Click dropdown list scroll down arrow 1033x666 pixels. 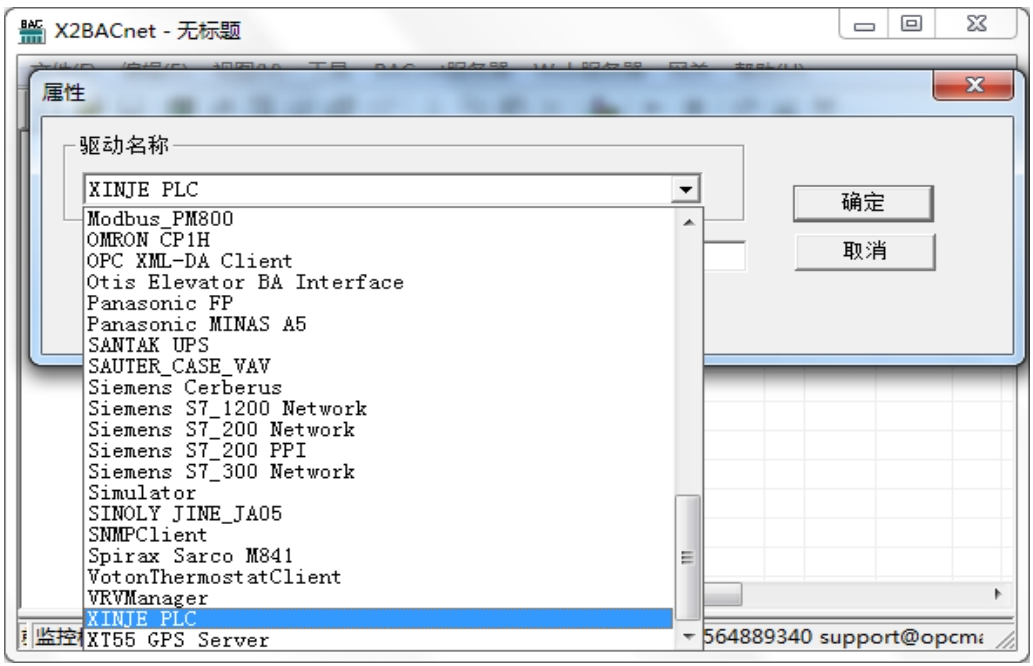click(688, 636)
